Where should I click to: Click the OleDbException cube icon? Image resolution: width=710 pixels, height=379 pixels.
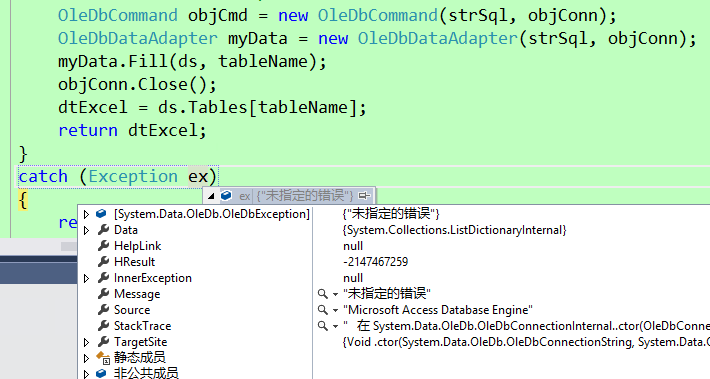coord(101,214)
